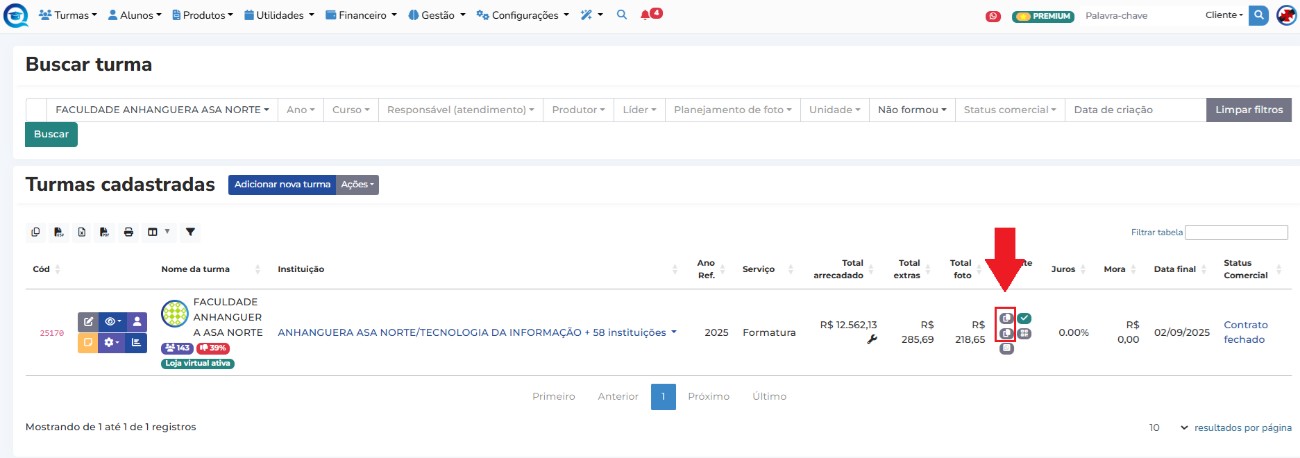The image size is (1300, 458).
Task: Expand the Curso filter dropdown
Action: click(x=350, y=109)
